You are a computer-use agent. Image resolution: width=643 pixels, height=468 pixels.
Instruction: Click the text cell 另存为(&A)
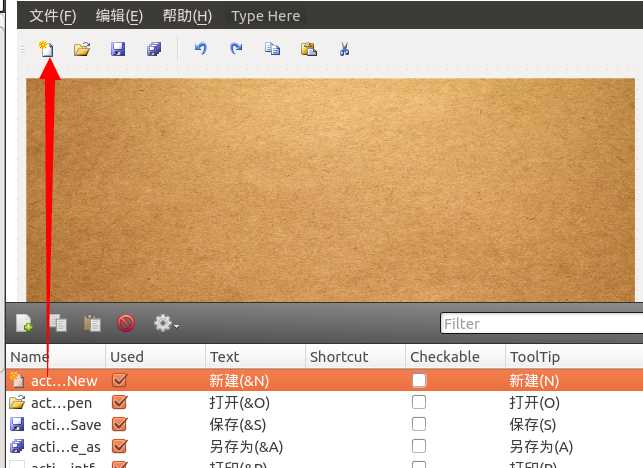point(246,447)
